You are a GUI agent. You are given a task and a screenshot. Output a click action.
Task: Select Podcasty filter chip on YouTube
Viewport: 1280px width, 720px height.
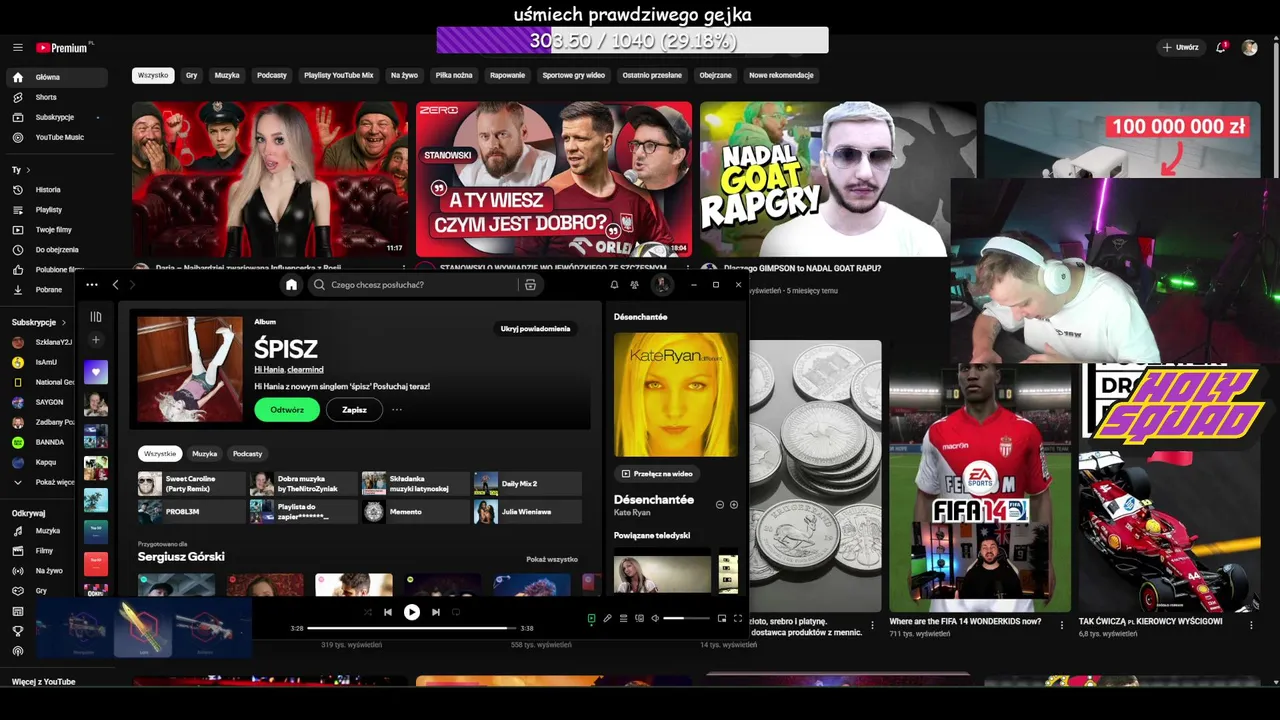272,75
